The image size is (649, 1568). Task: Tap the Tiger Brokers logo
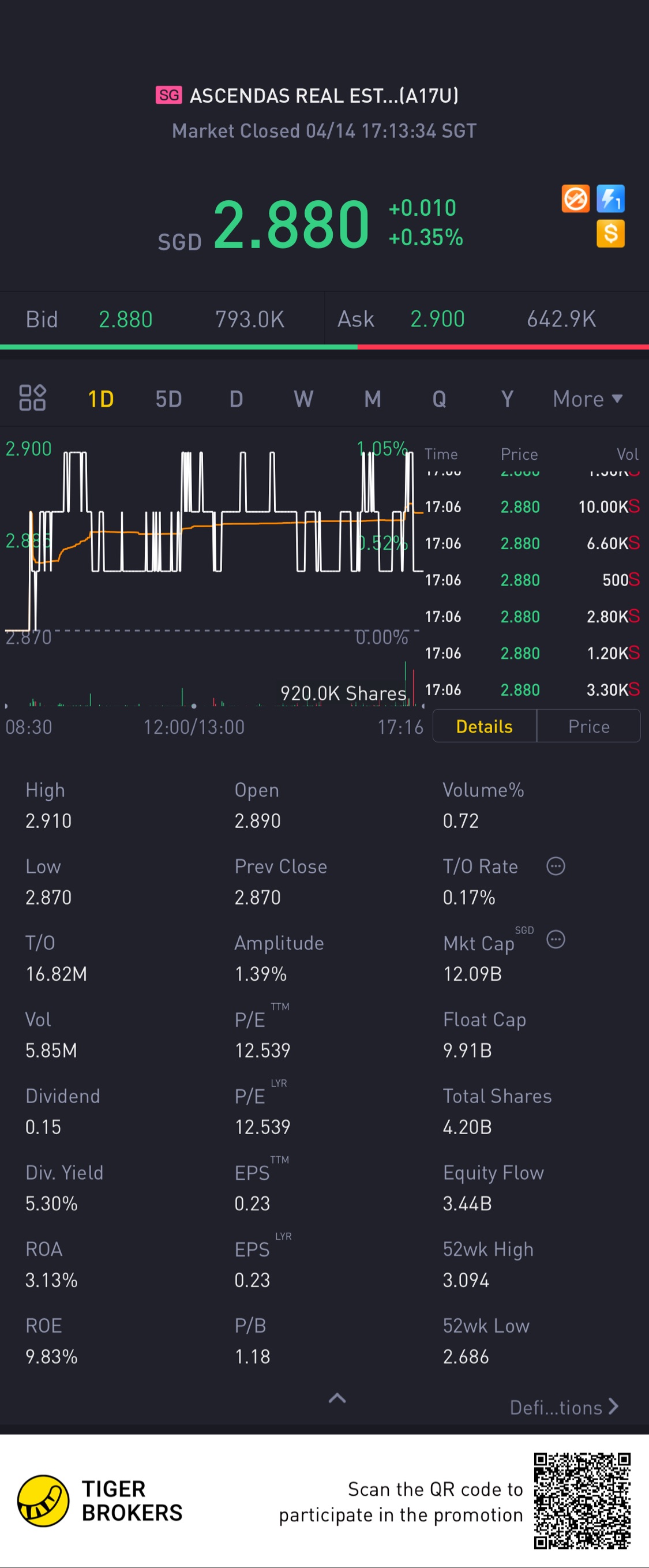pyautogui.click(x=43, y=1501)
